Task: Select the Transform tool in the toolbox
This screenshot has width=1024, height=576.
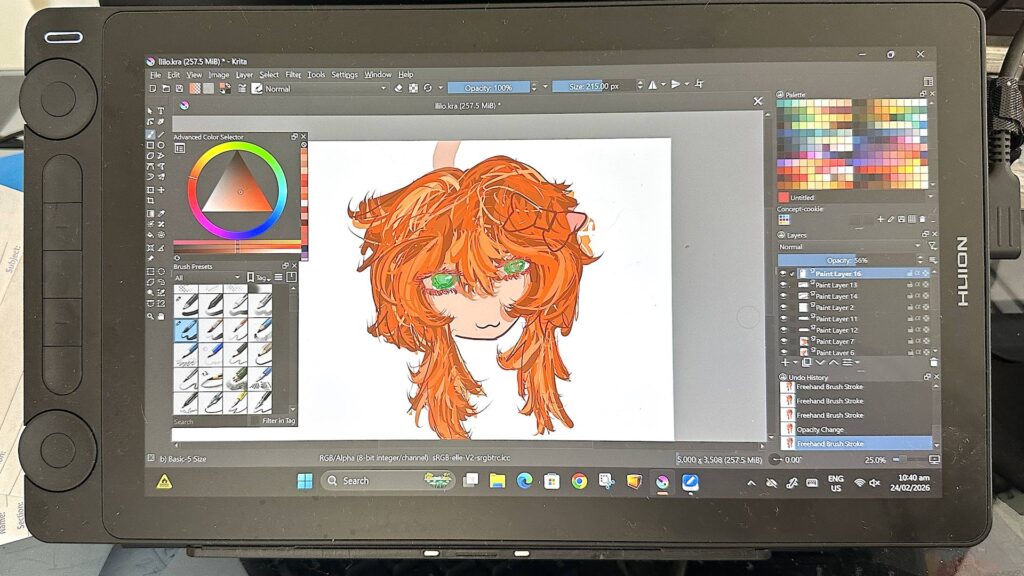Action: [150, 190]
